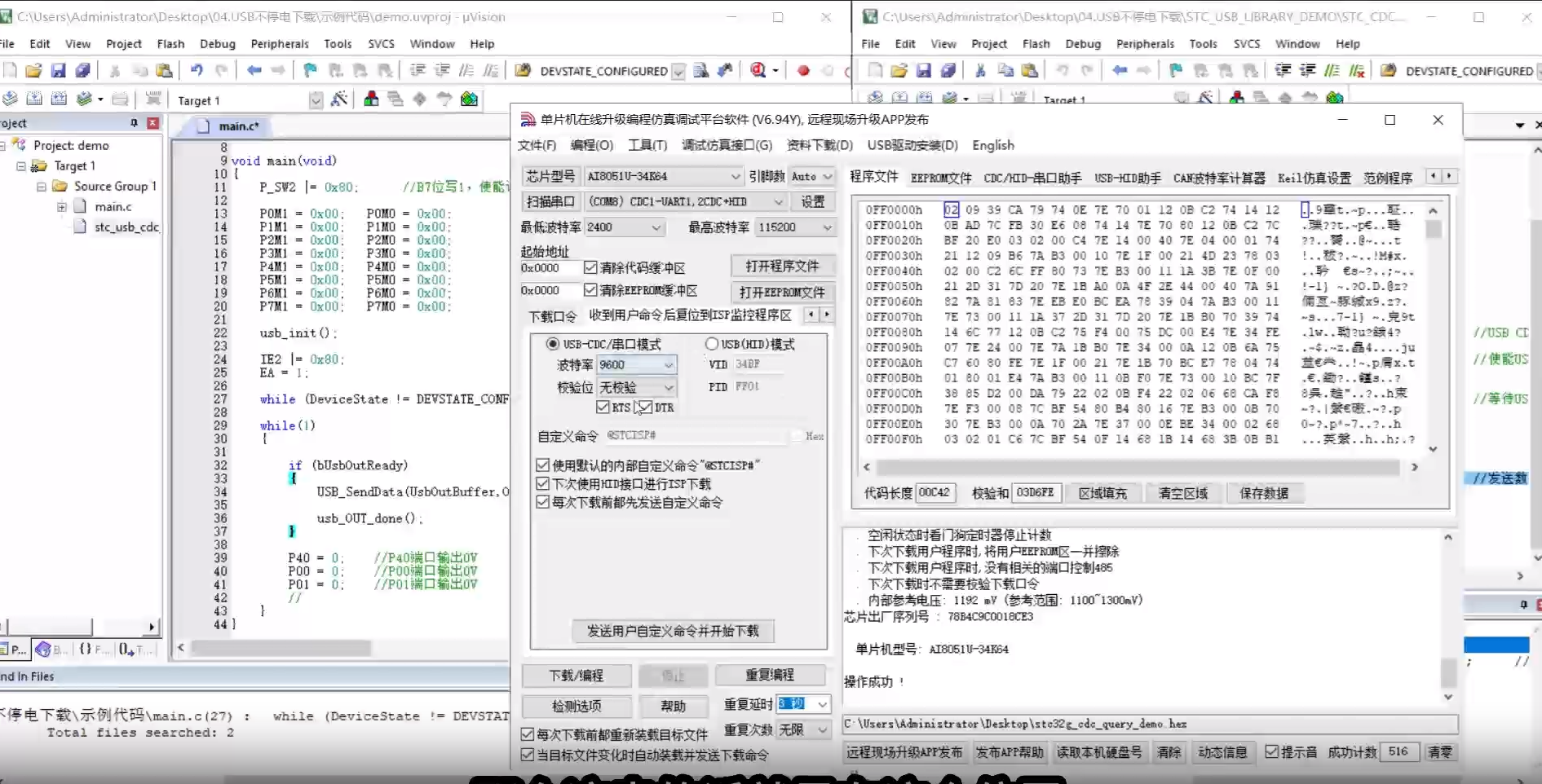The height and width of the screenshot is (784, 1542).
Task: Click the Insert Bookmark flag icon in left toolbar
Action: [x=310, y=71]
